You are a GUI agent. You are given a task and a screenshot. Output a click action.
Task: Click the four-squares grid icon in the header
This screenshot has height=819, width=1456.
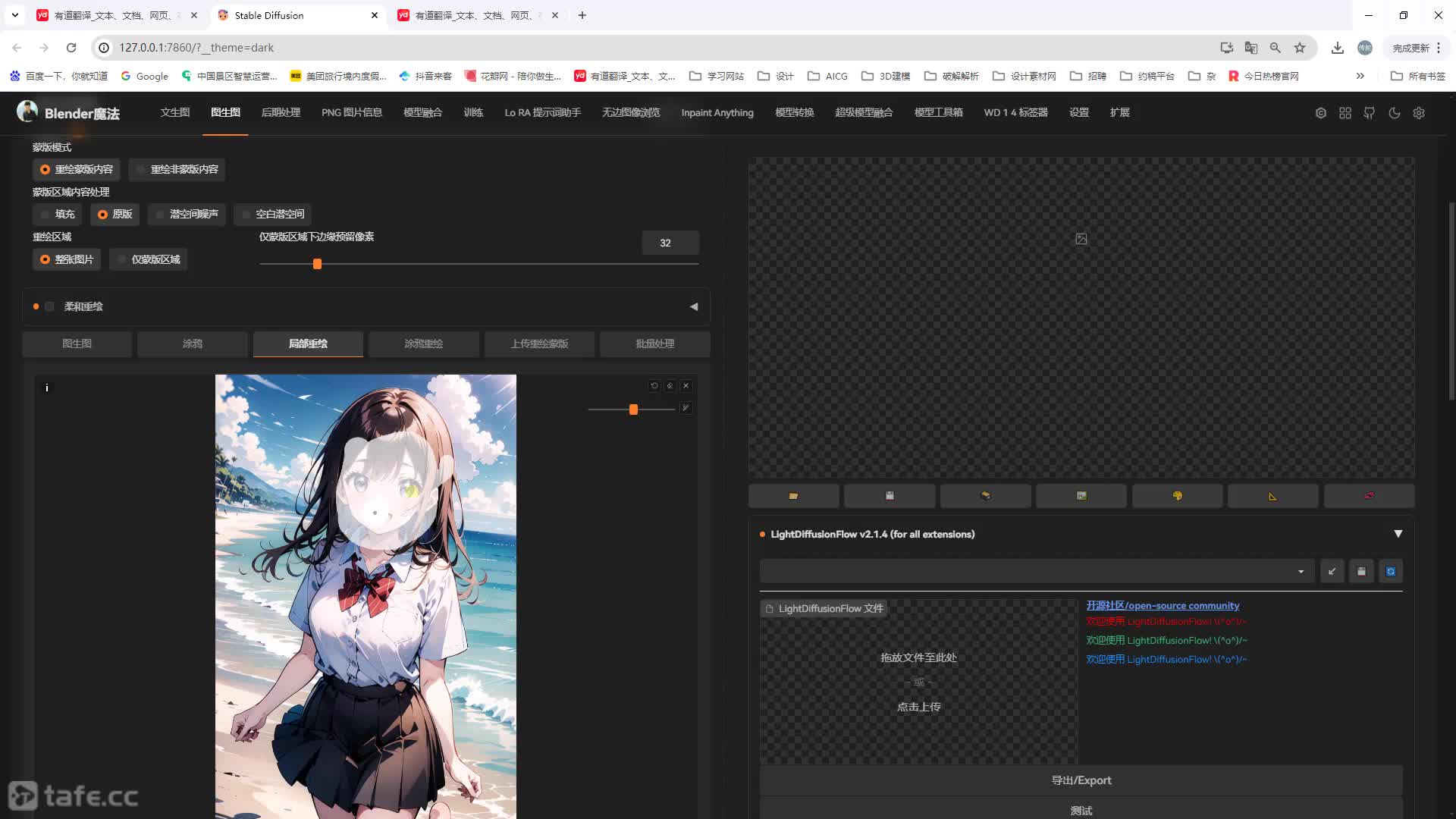coord(1345,113)
